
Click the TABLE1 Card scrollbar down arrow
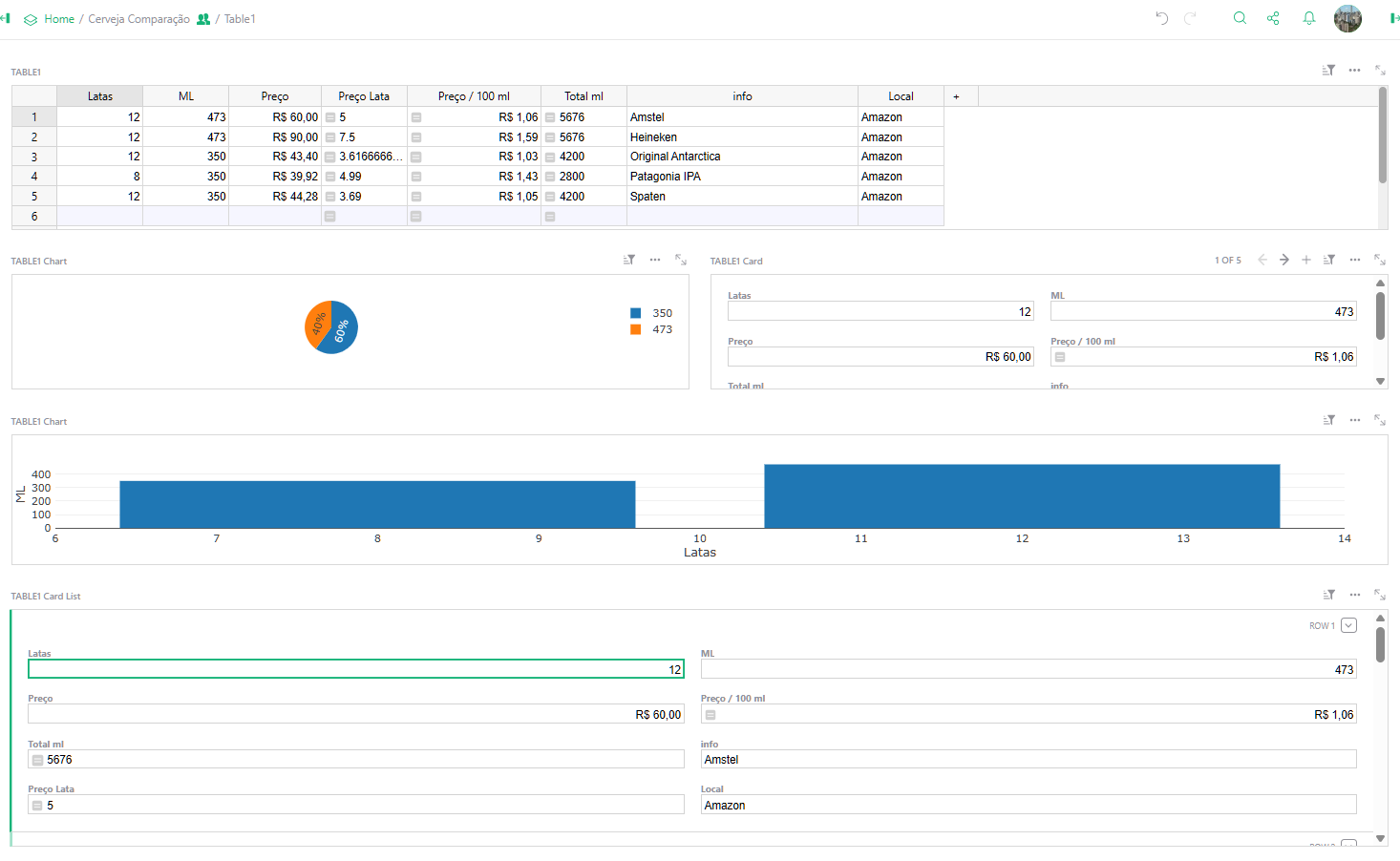coord(1380,381)
